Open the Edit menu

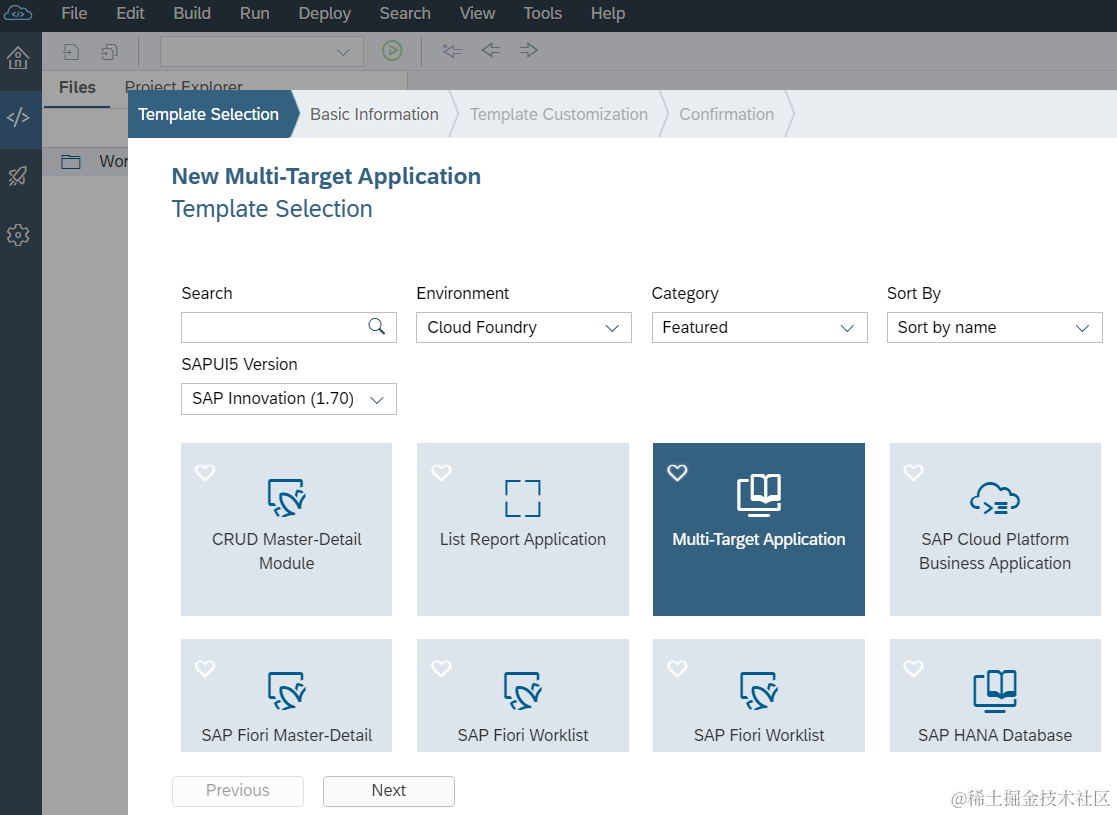[x=130, y=14]
